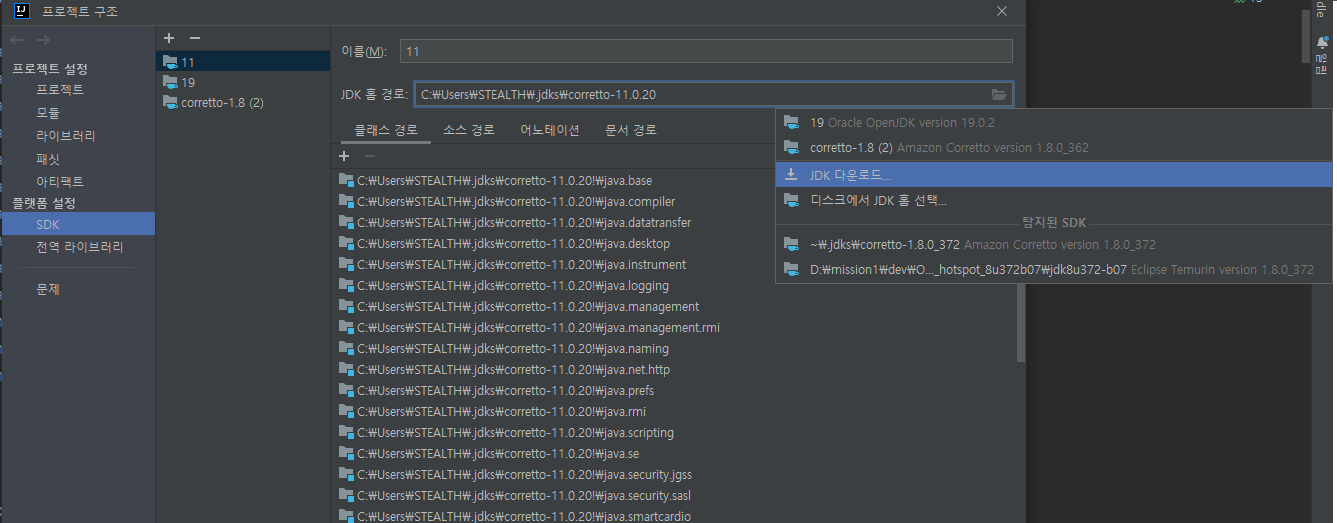Open 패싯 settings page

pyautogui.click(x=48, y=159)
